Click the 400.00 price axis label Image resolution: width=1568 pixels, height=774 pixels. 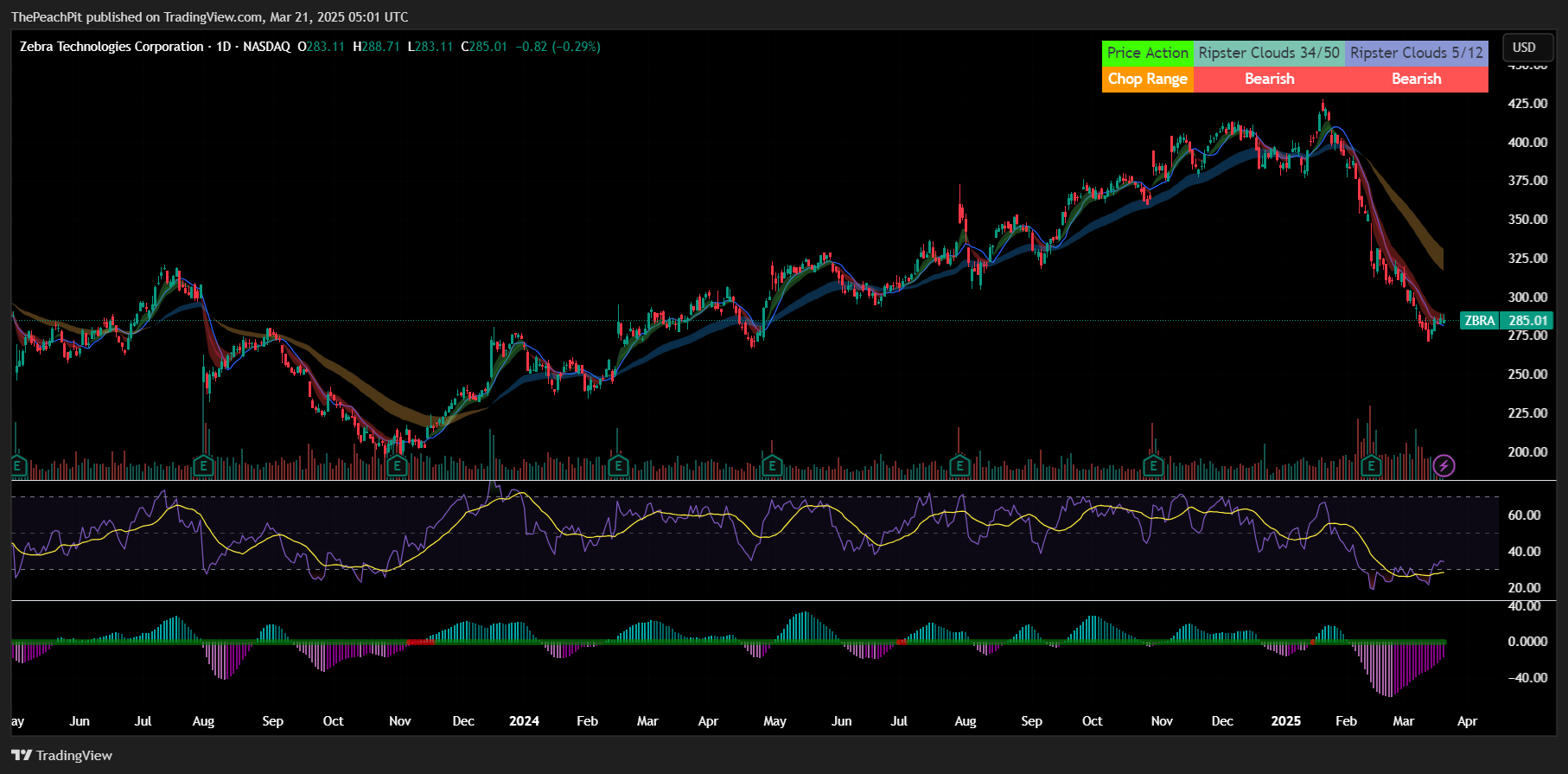tap(1527, 143)
